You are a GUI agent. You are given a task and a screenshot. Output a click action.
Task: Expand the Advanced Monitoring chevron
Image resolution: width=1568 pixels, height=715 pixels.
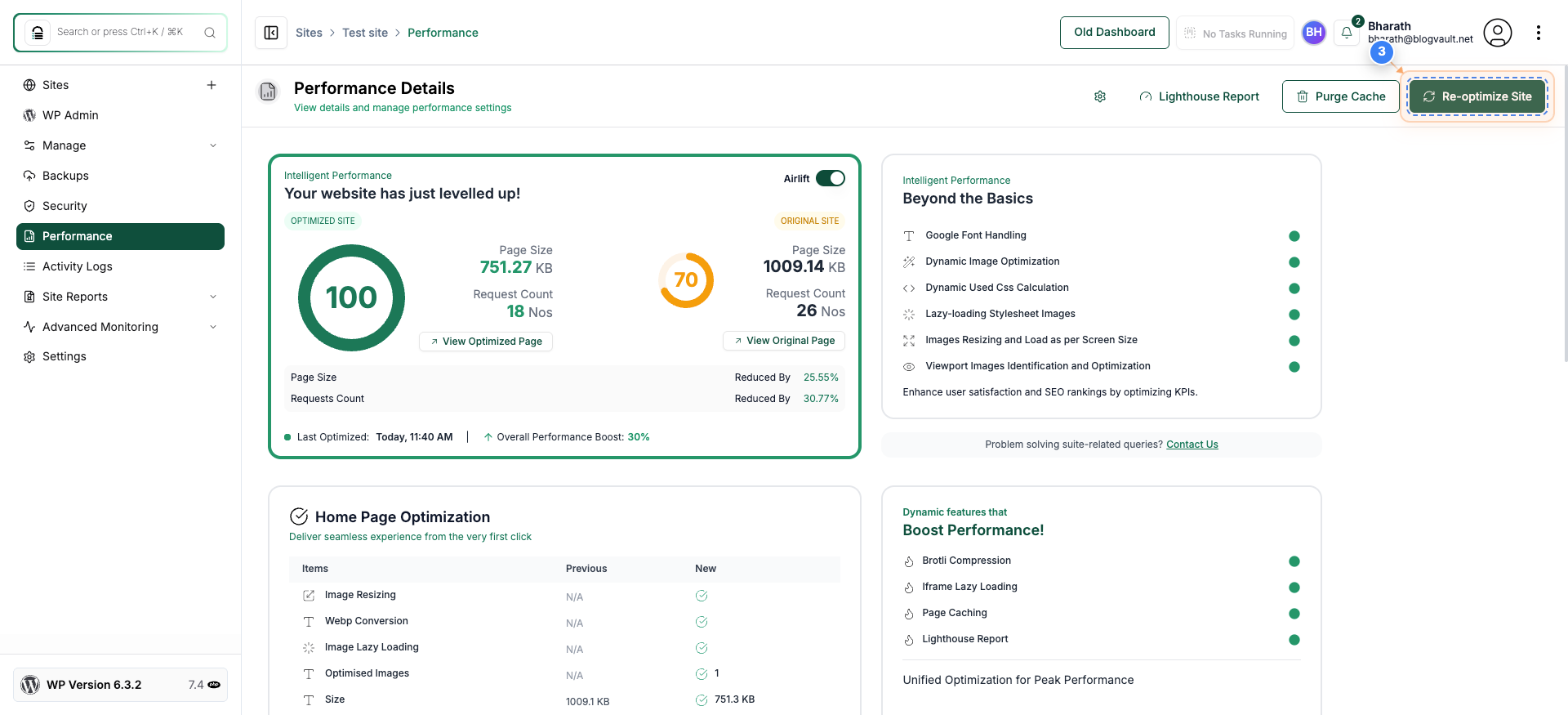pyautogui.click(x=213, y=327)
